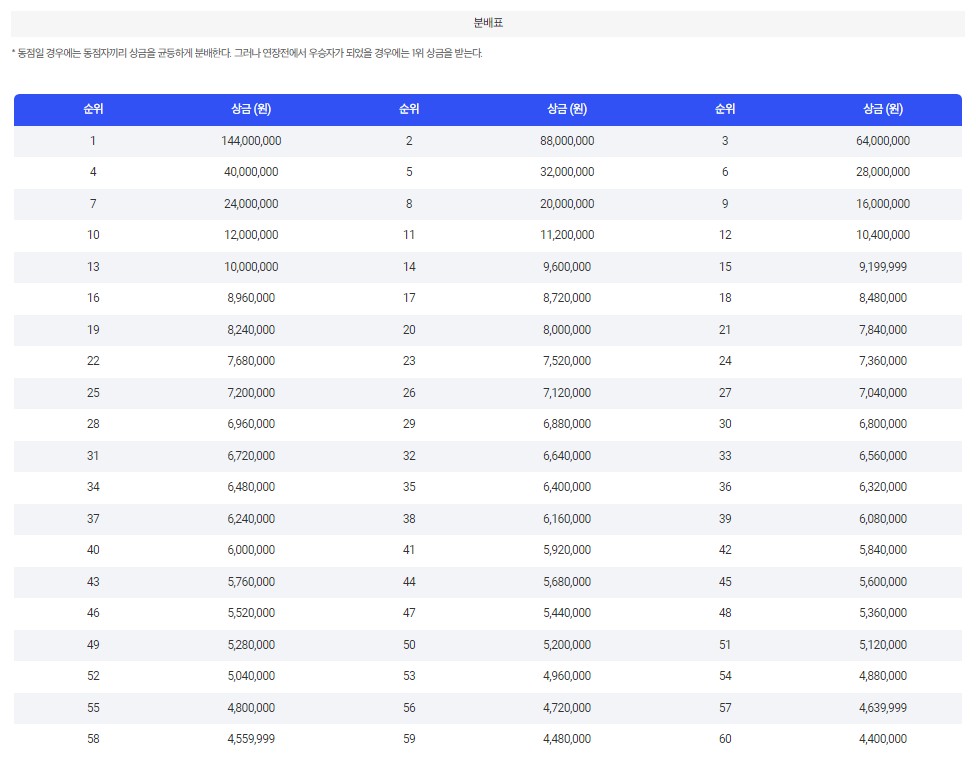This screenshot has height=775, width=976.
Task: Click the 8,240,000 cell
Action: (x=251, y=329)
